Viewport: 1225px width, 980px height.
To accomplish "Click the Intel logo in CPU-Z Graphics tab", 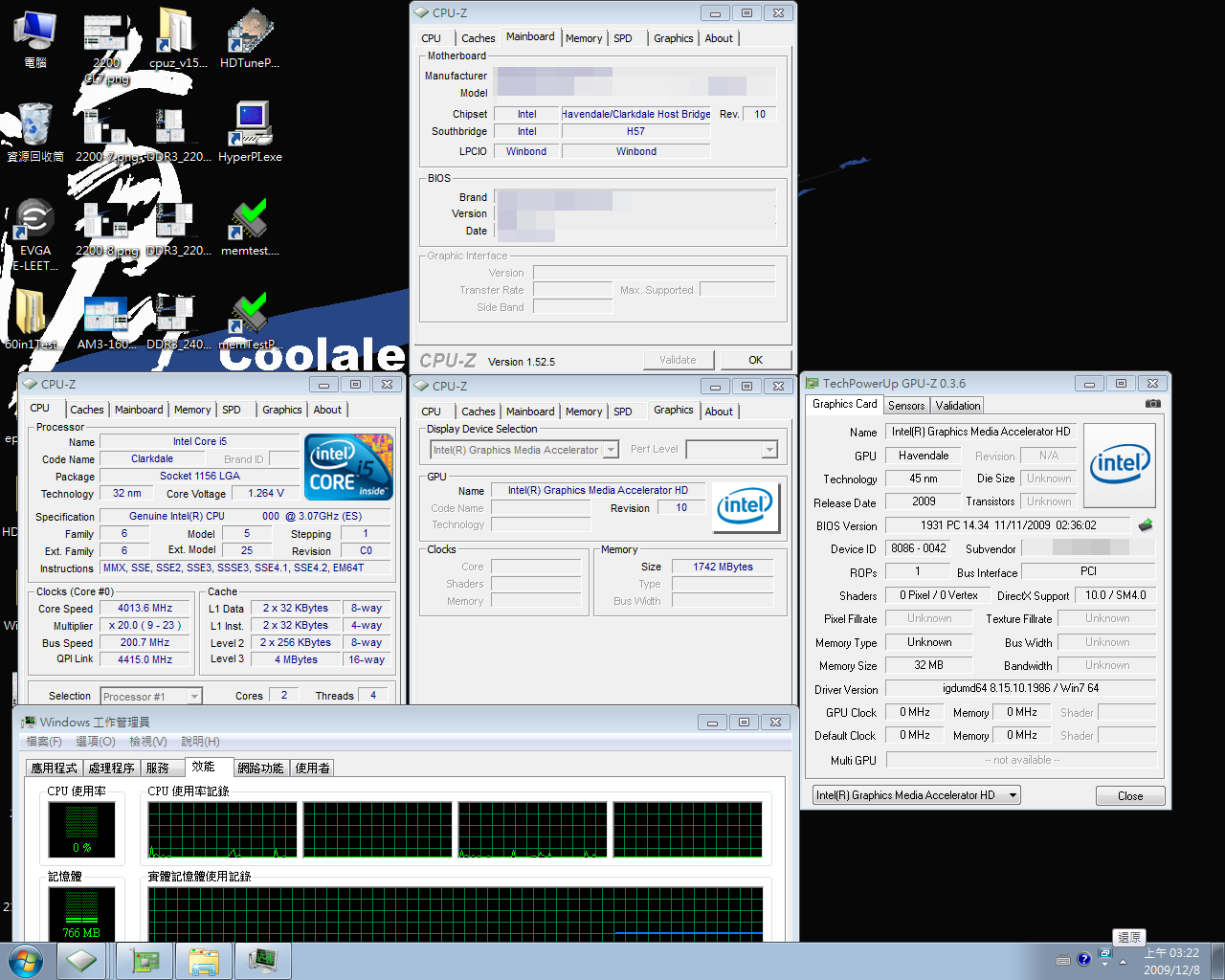I will 745,507.
